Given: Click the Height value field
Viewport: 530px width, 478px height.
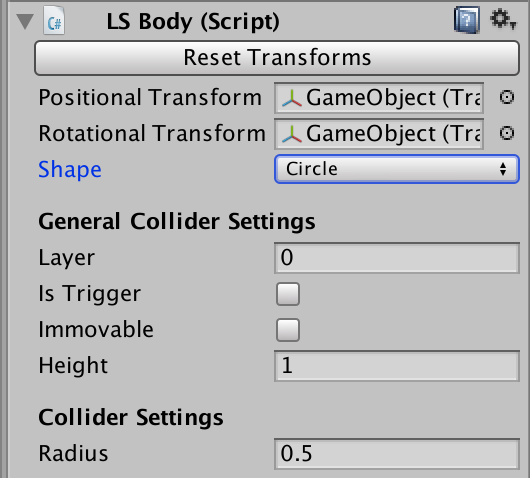Looking at the screenshot, I should [x=396, y=366].
